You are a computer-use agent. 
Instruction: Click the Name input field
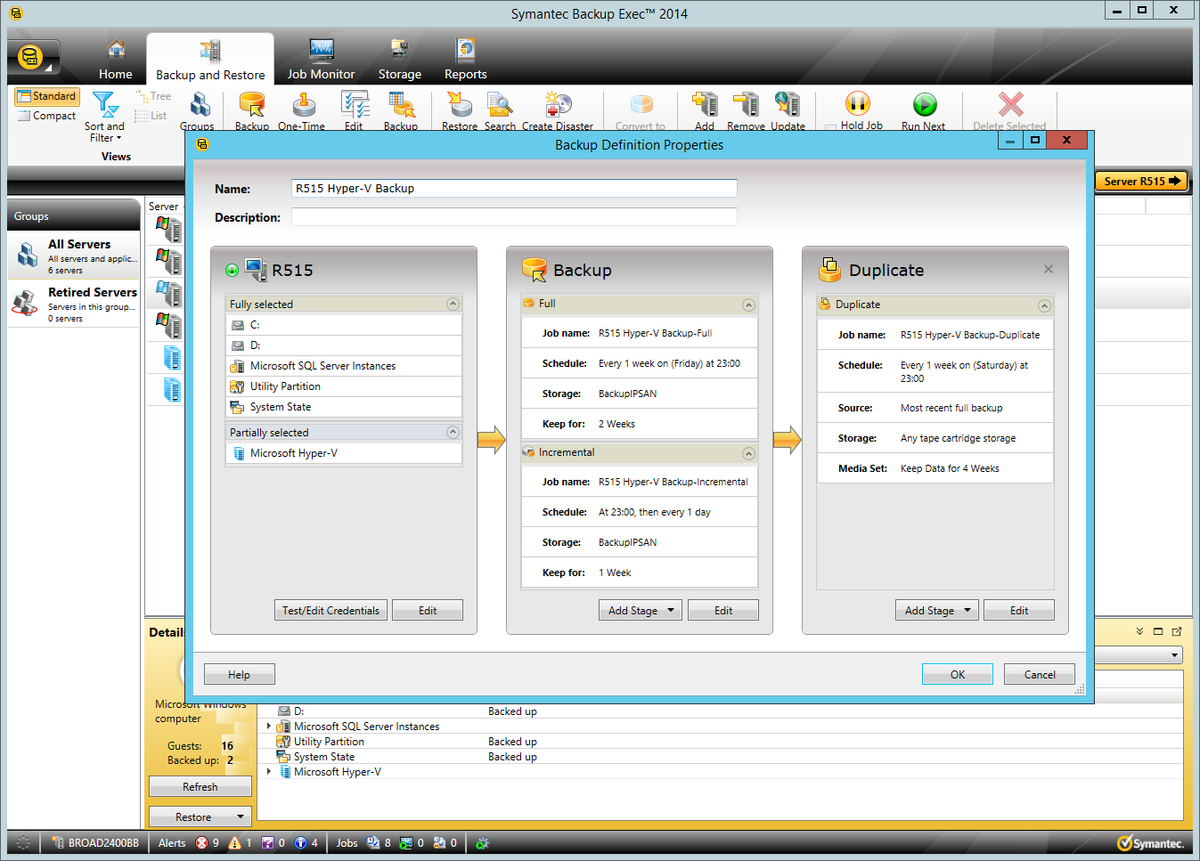point(513,188)
